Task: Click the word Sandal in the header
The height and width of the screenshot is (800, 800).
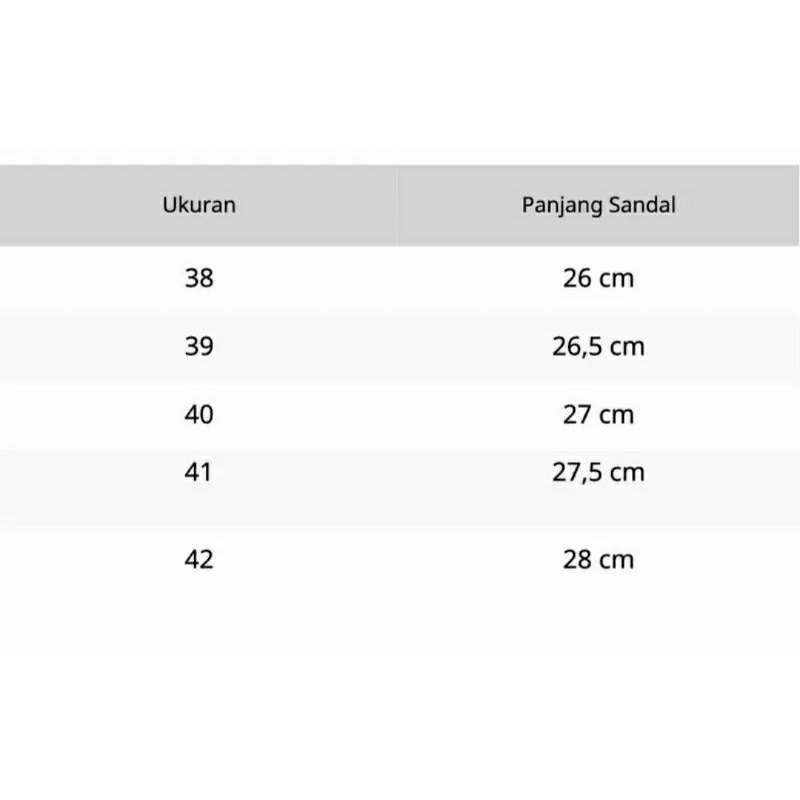Action: pos(640,206)
